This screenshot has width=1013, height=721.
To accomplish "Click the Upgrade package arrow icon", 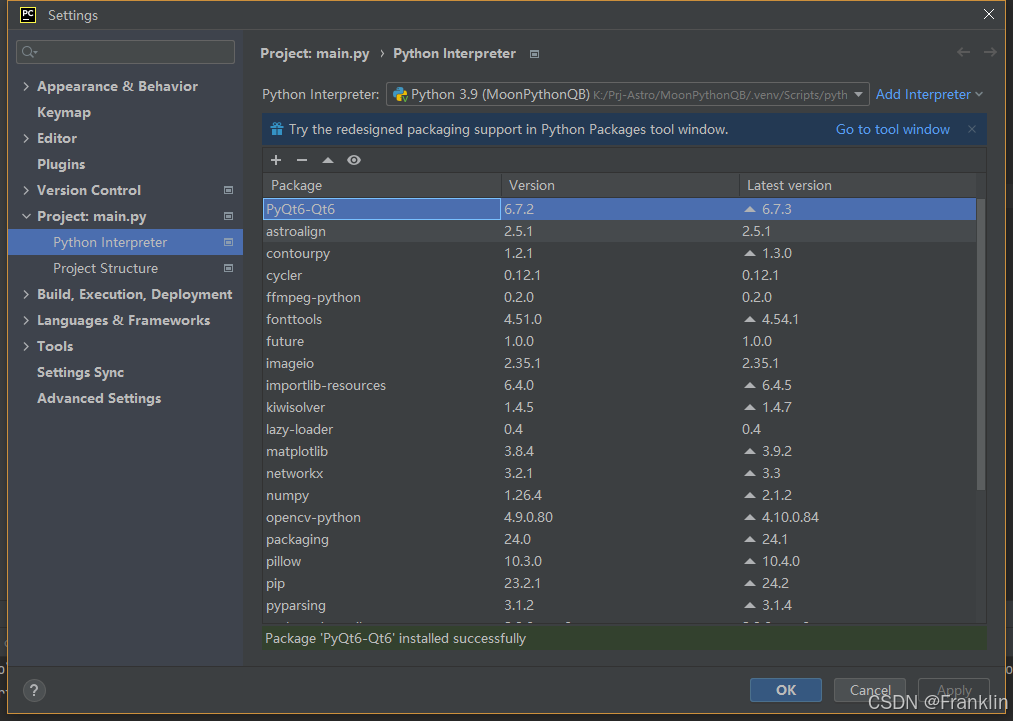I will (x=328, y=160).
